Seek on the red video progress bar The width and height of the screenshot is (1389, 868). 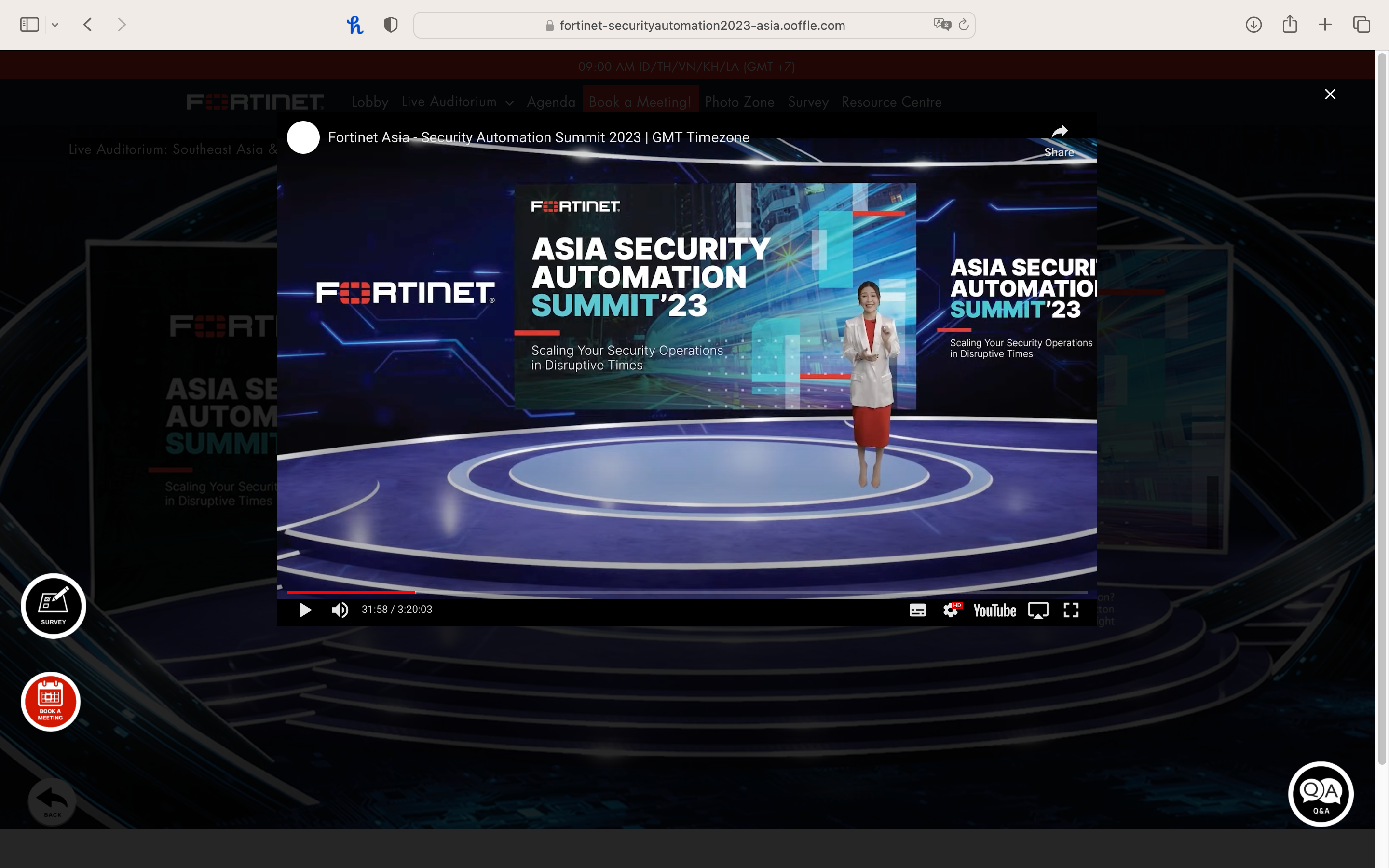pyautogui.click(x=687, y=592)
